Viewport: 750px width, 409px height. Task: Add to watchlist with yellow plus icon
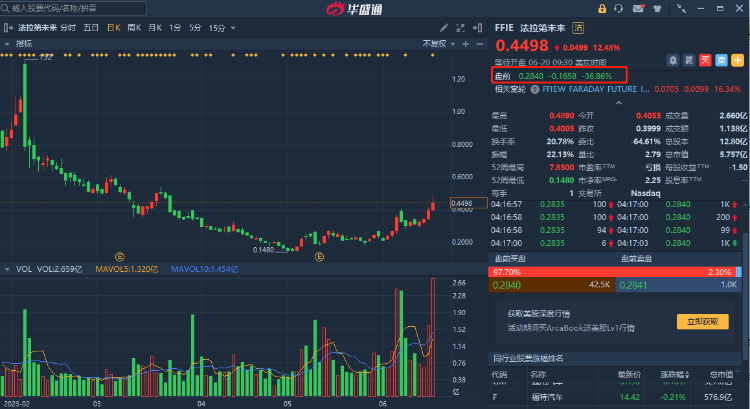click(x=738, y=60)
